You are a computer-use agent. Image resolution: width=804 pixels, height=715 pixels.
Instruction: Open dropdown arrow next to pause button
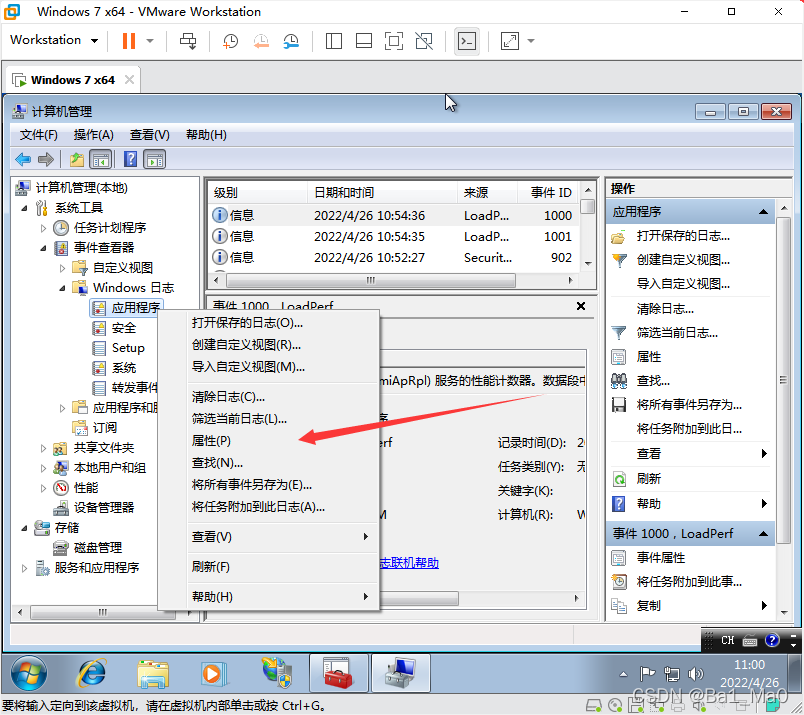(x=150, y=41)
